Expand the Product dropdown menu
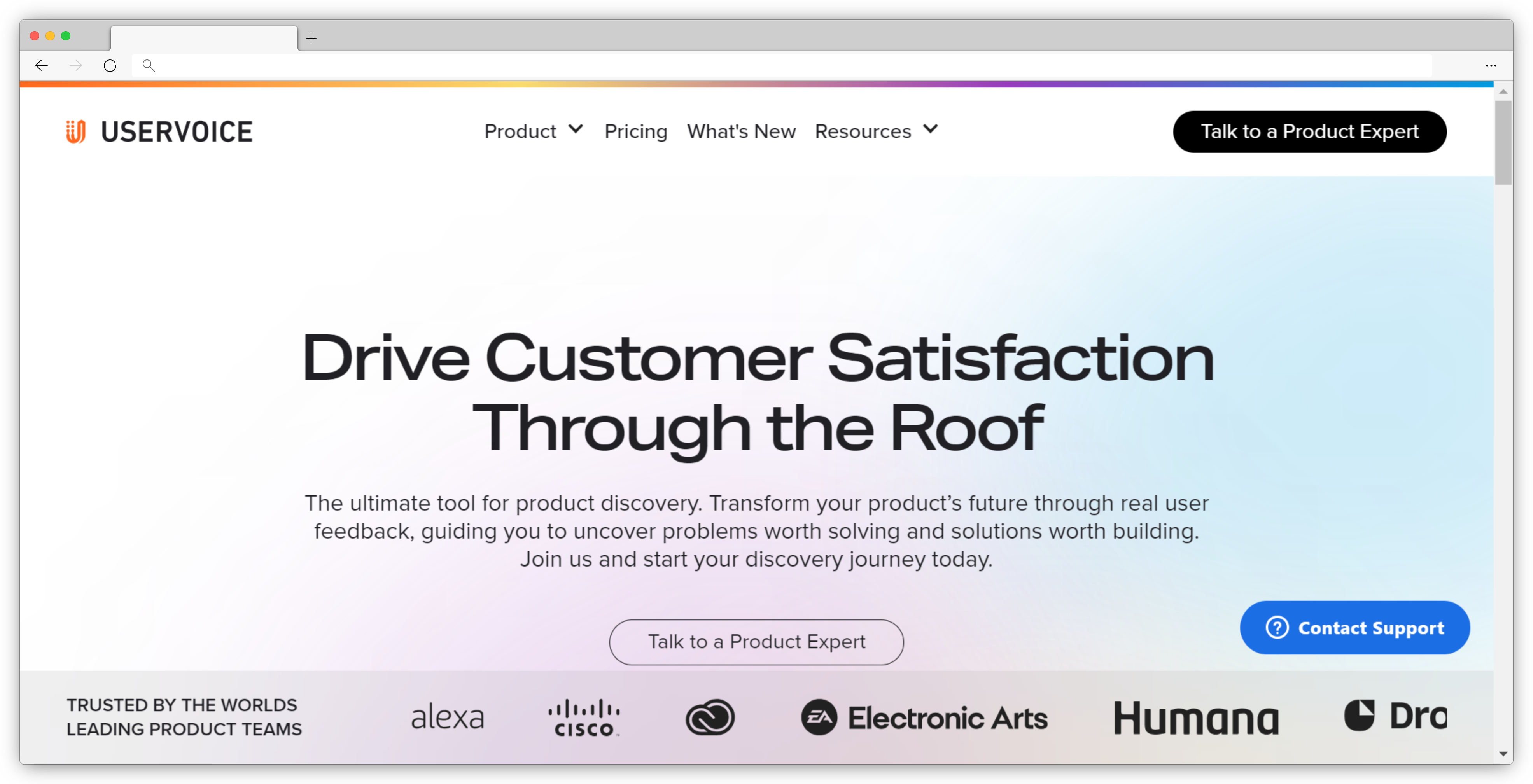 [x=533, y=131]
